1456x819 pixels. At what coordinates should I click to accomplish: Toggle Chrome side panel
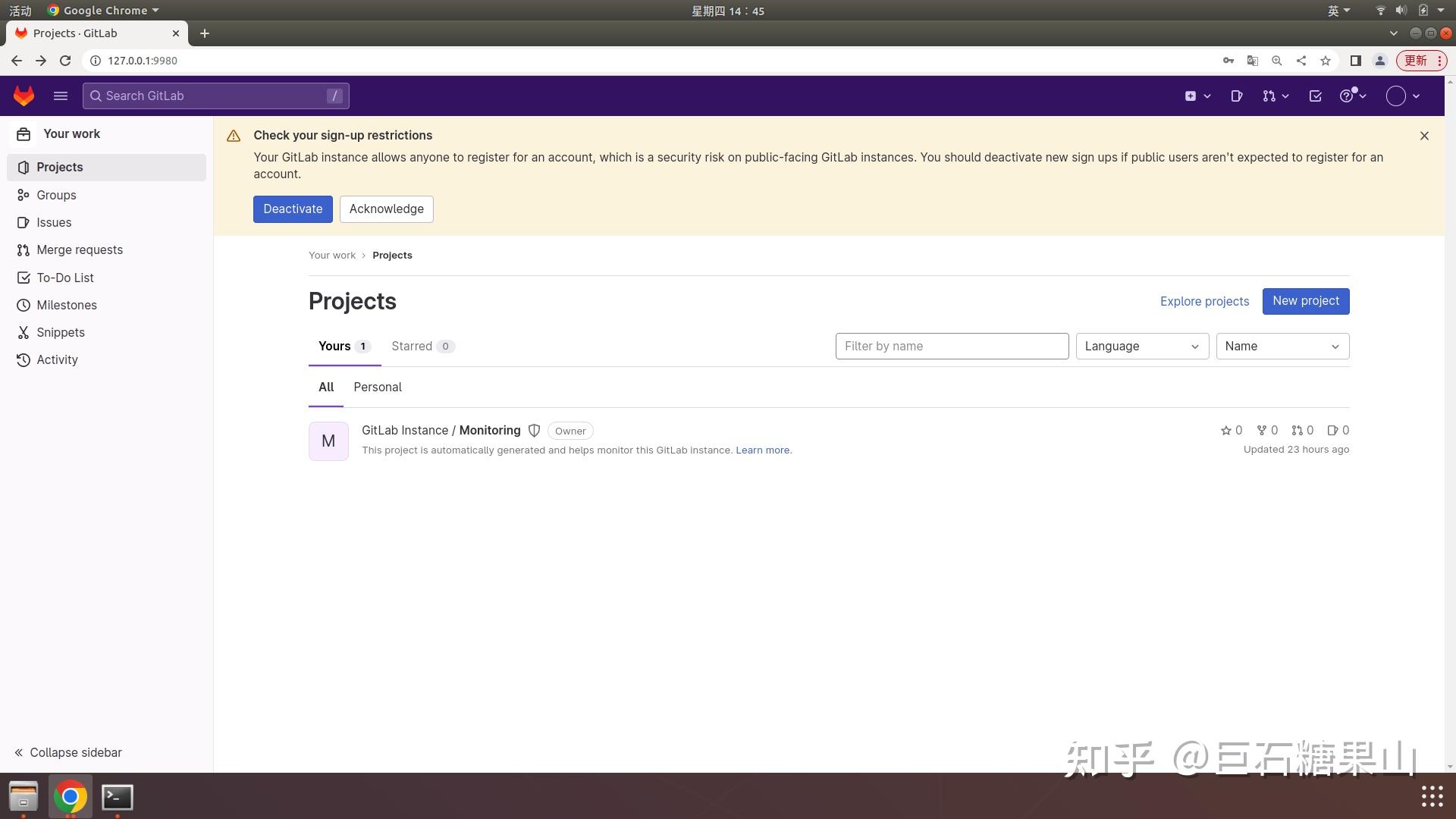click(1356, 61)
